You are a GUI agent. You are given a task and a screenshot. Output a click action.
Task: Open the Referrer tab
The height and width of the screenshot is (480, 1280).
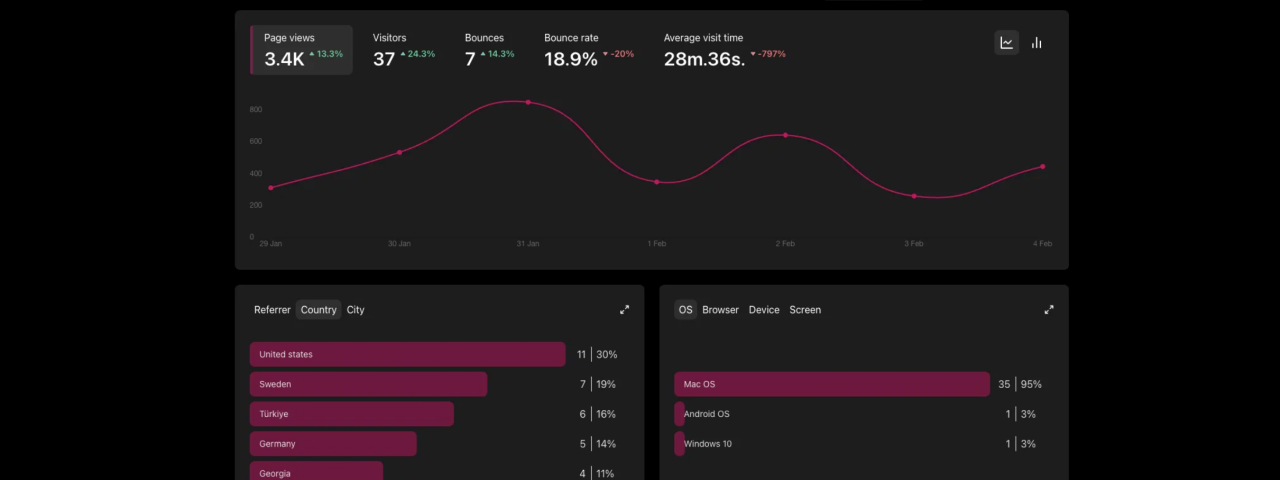click(272, 310)
